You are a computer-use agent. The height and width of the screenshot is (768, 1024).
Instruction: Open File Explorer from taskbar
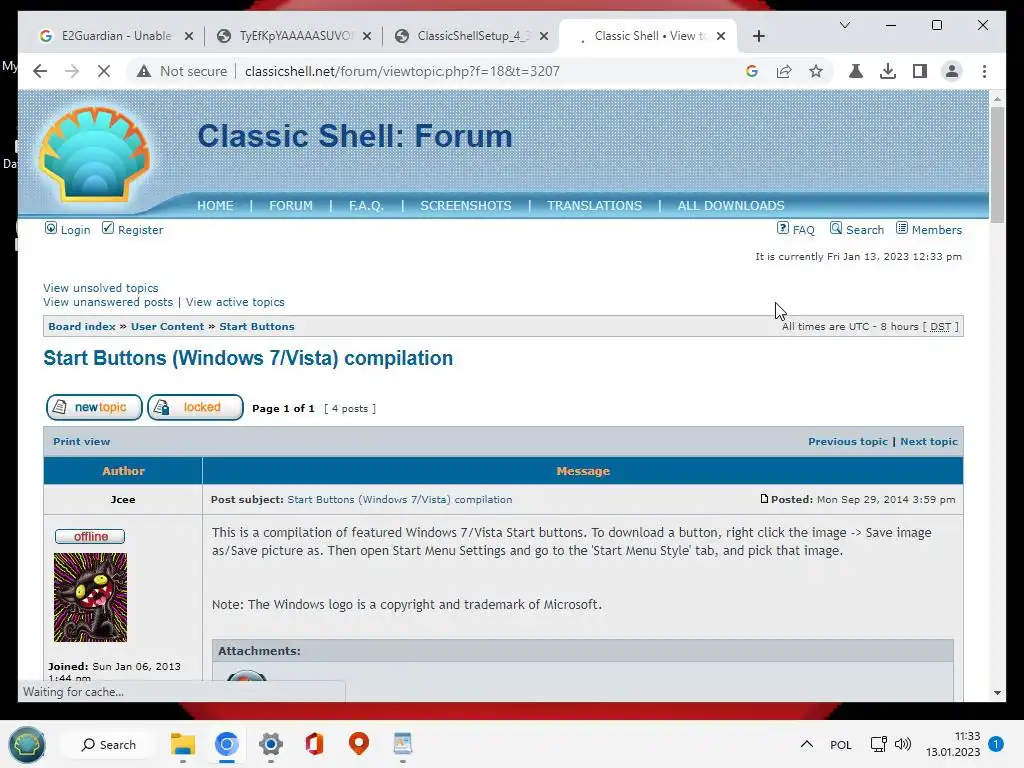[x=183, y=744]
